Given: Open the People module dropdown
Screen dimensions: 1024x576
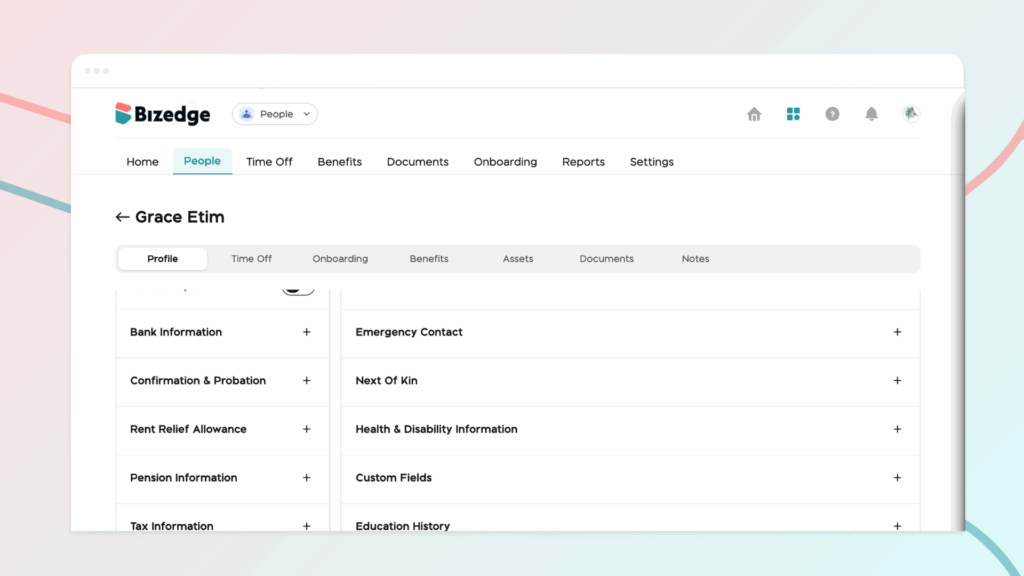Looking at the screenshot, I should click(275, 114).
